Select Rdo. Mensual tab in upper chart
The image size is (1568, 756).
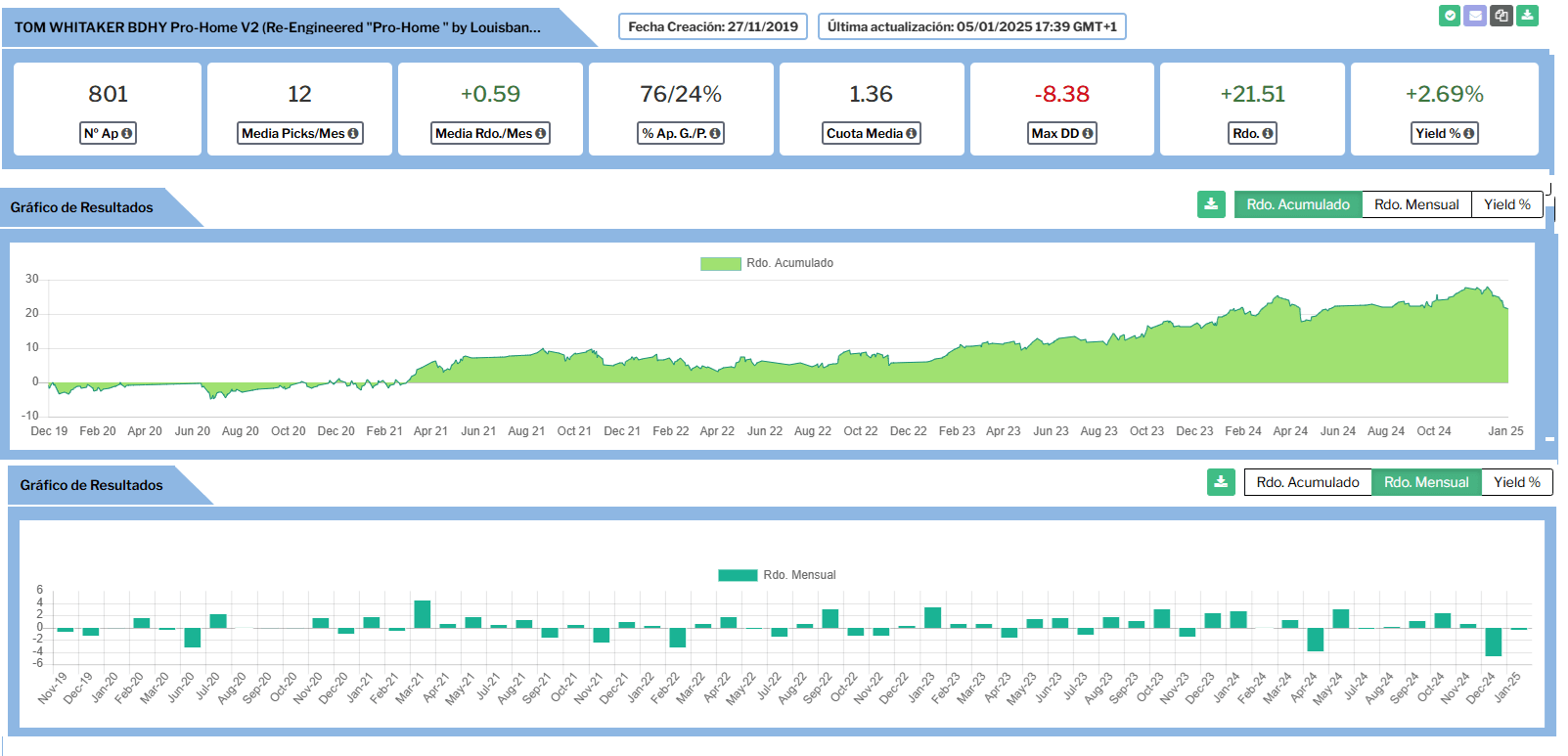1415,204
